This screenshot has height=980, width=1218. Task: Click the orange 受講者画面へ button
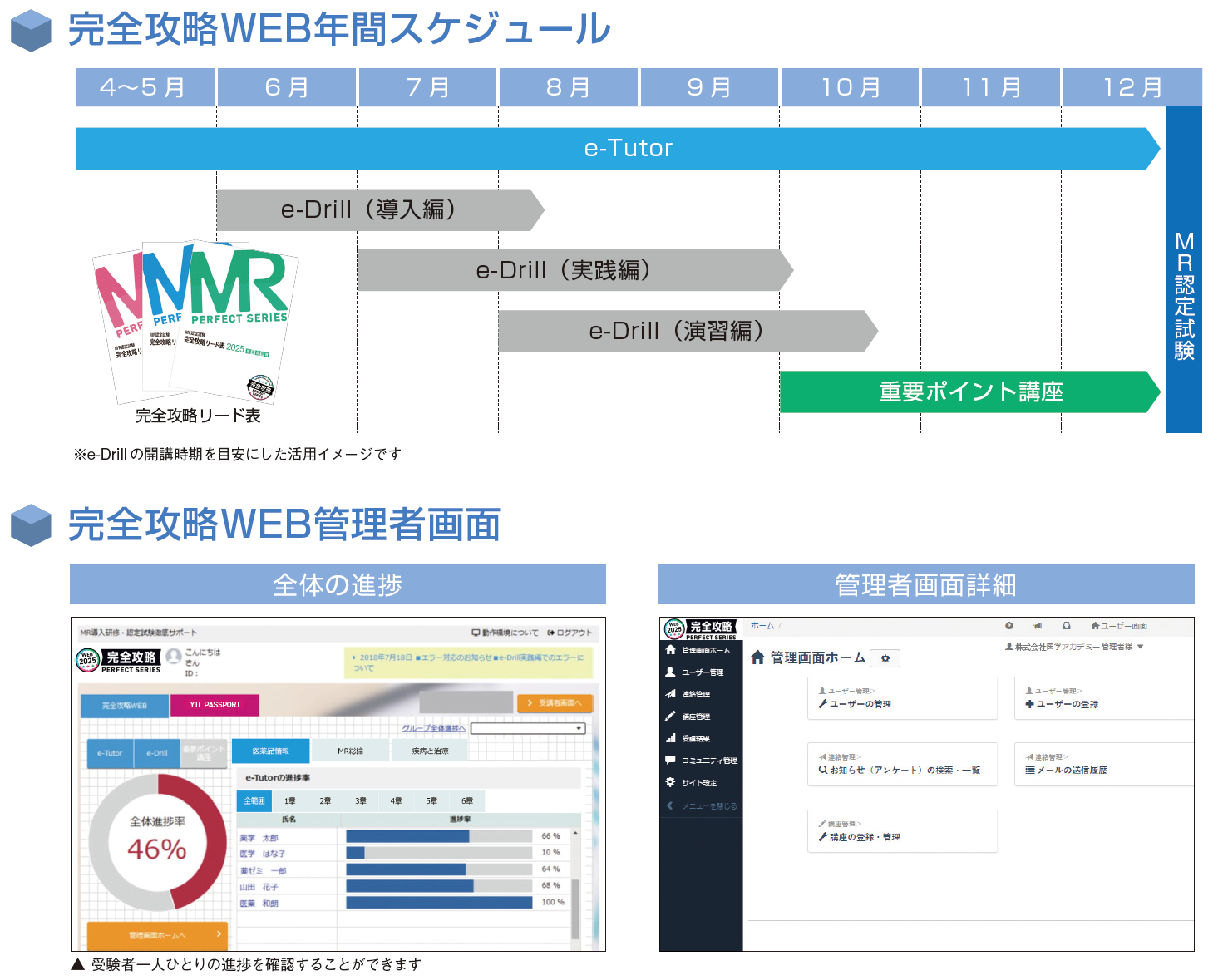pyautogui.click(x=555, y=703)
